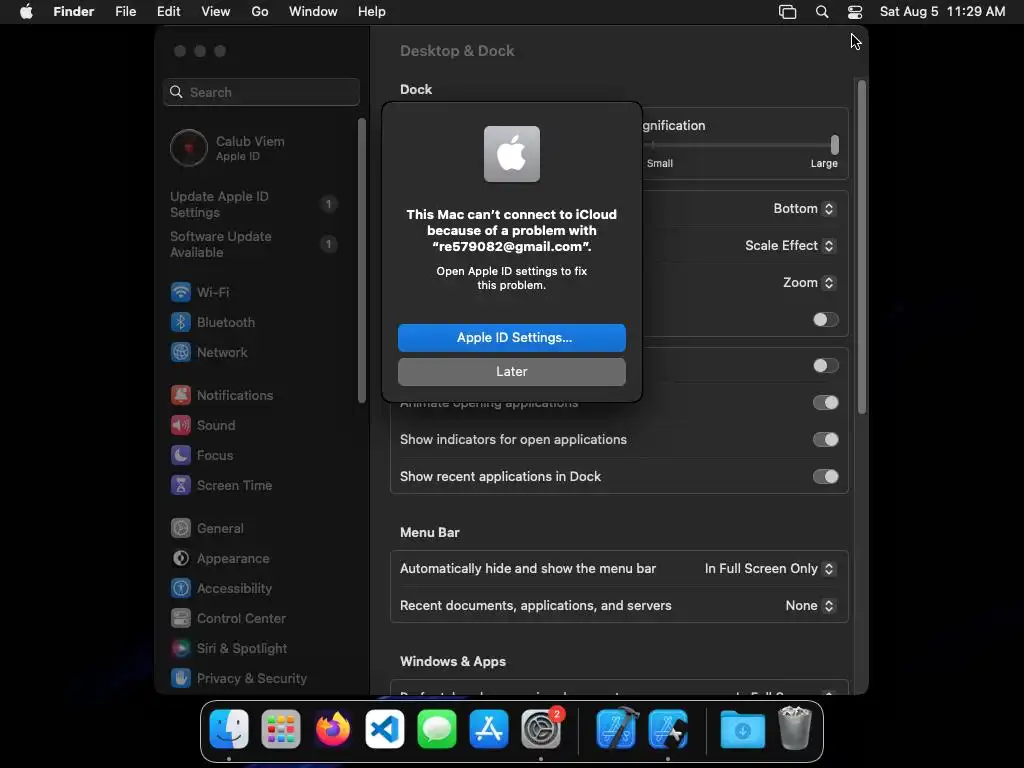Open the Zoom dropdown
This screenshot has width=1024, height=768.
(809, 283)
